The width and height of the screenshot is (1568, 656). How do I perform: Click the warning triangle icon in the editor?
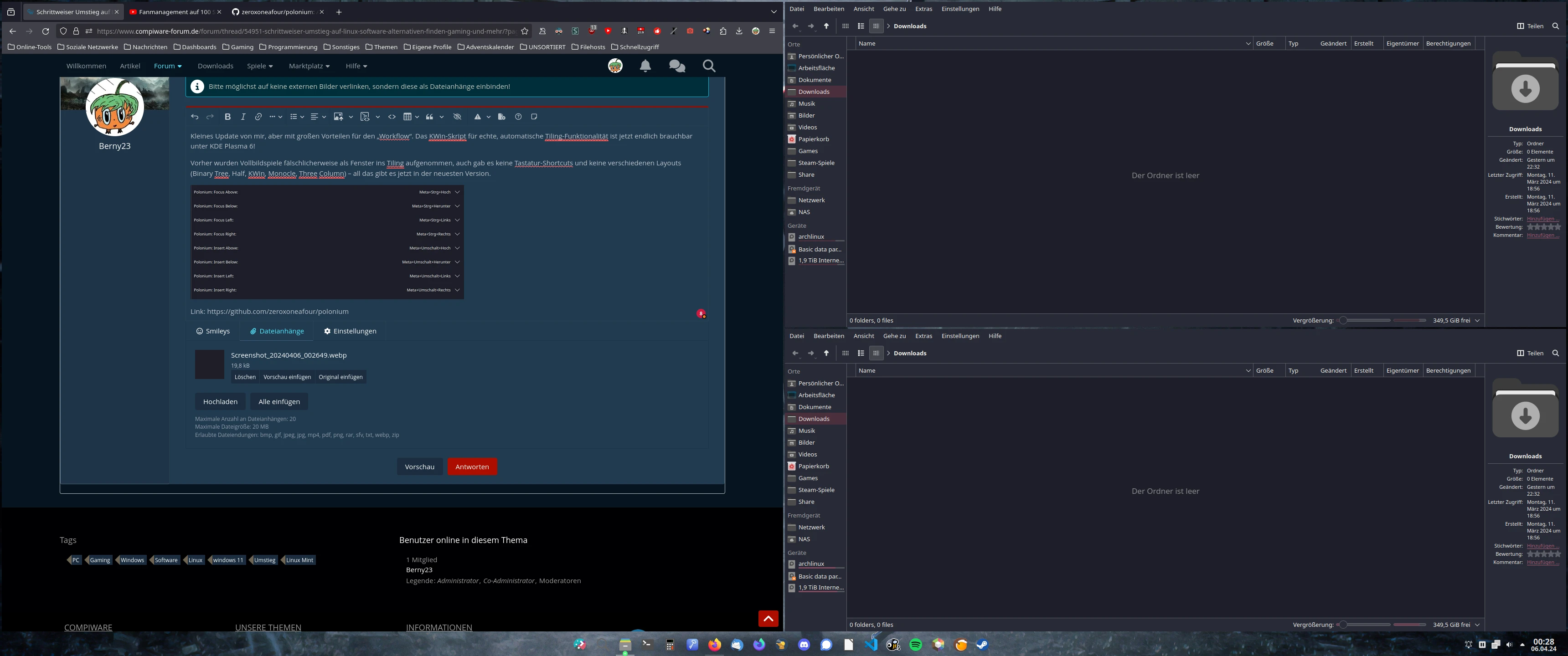point(478,117)
